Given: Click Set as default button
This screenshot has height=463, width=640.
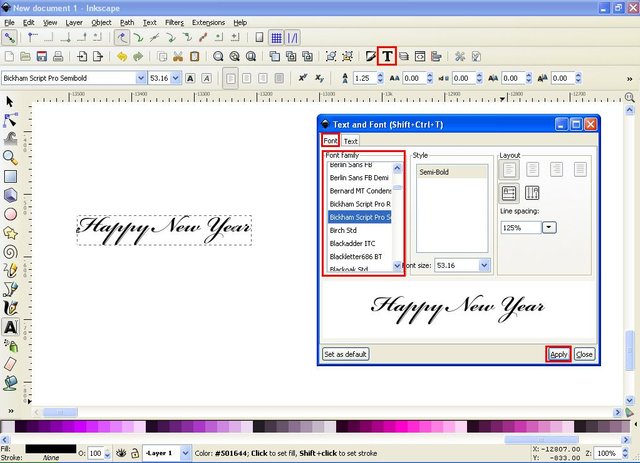Looking at the screenshot, I should [345, 354].
